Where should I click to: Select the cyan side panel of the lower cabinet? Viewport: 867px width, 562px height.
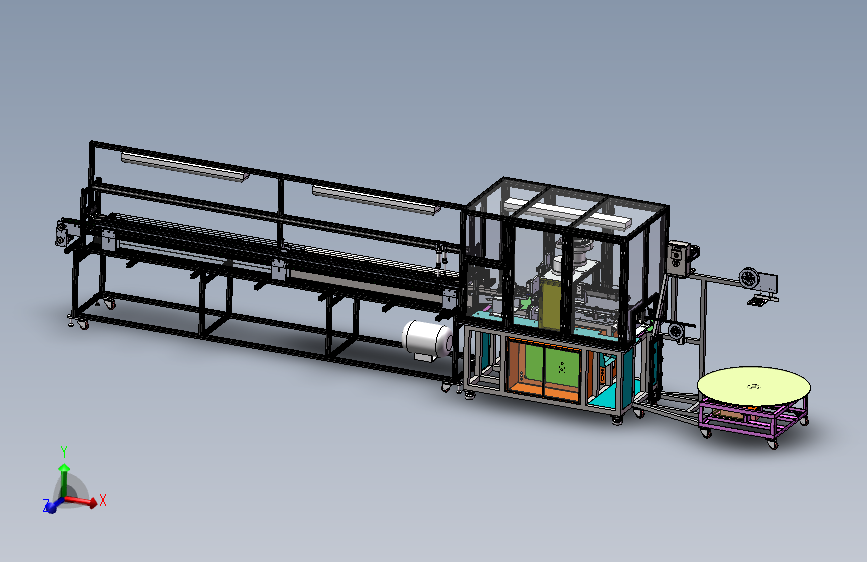[x=628, y=377]
